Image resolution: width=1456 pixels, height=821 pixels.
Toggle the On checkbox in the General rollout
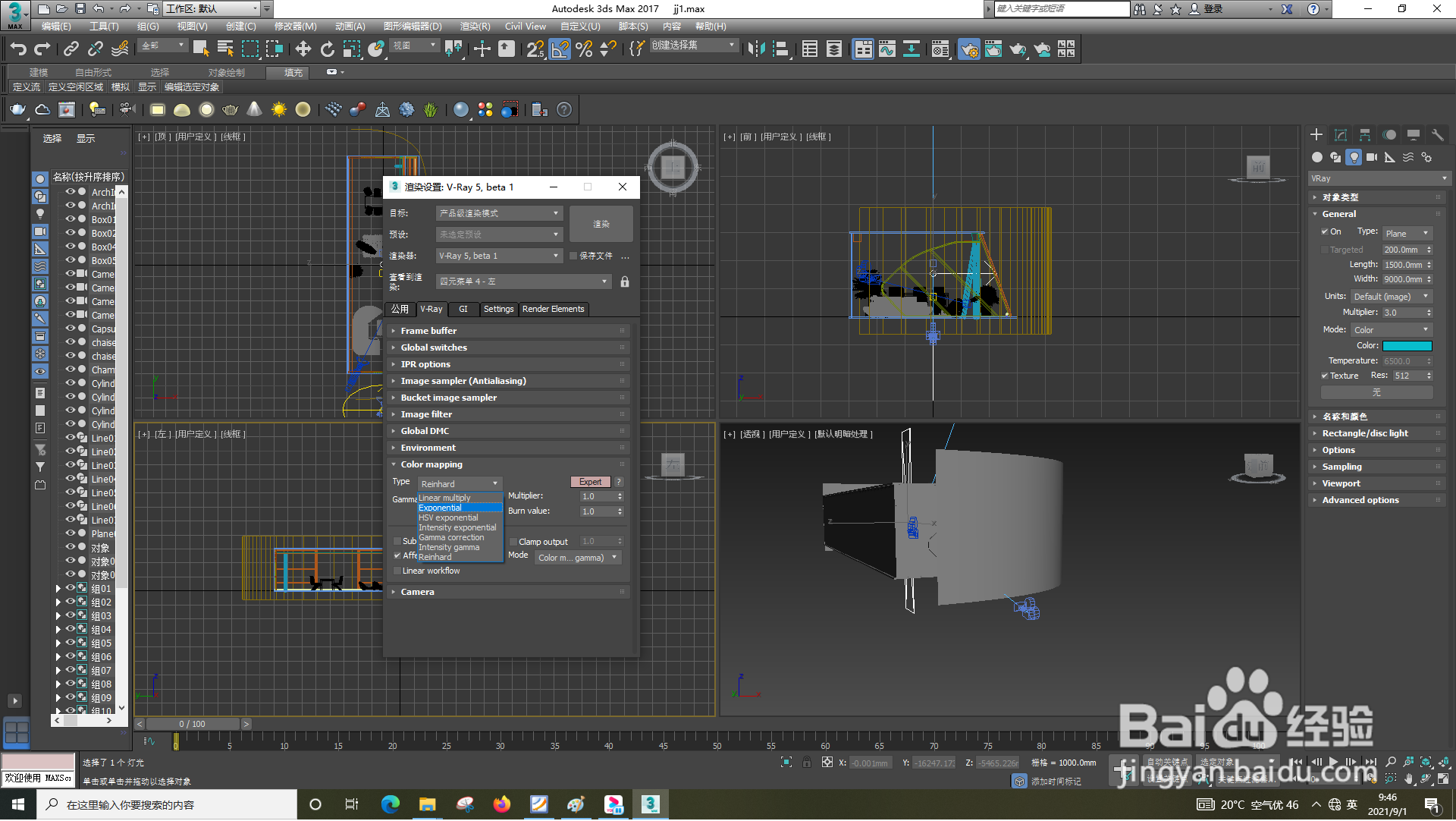pyautogui.click(x=1325, y=232)
